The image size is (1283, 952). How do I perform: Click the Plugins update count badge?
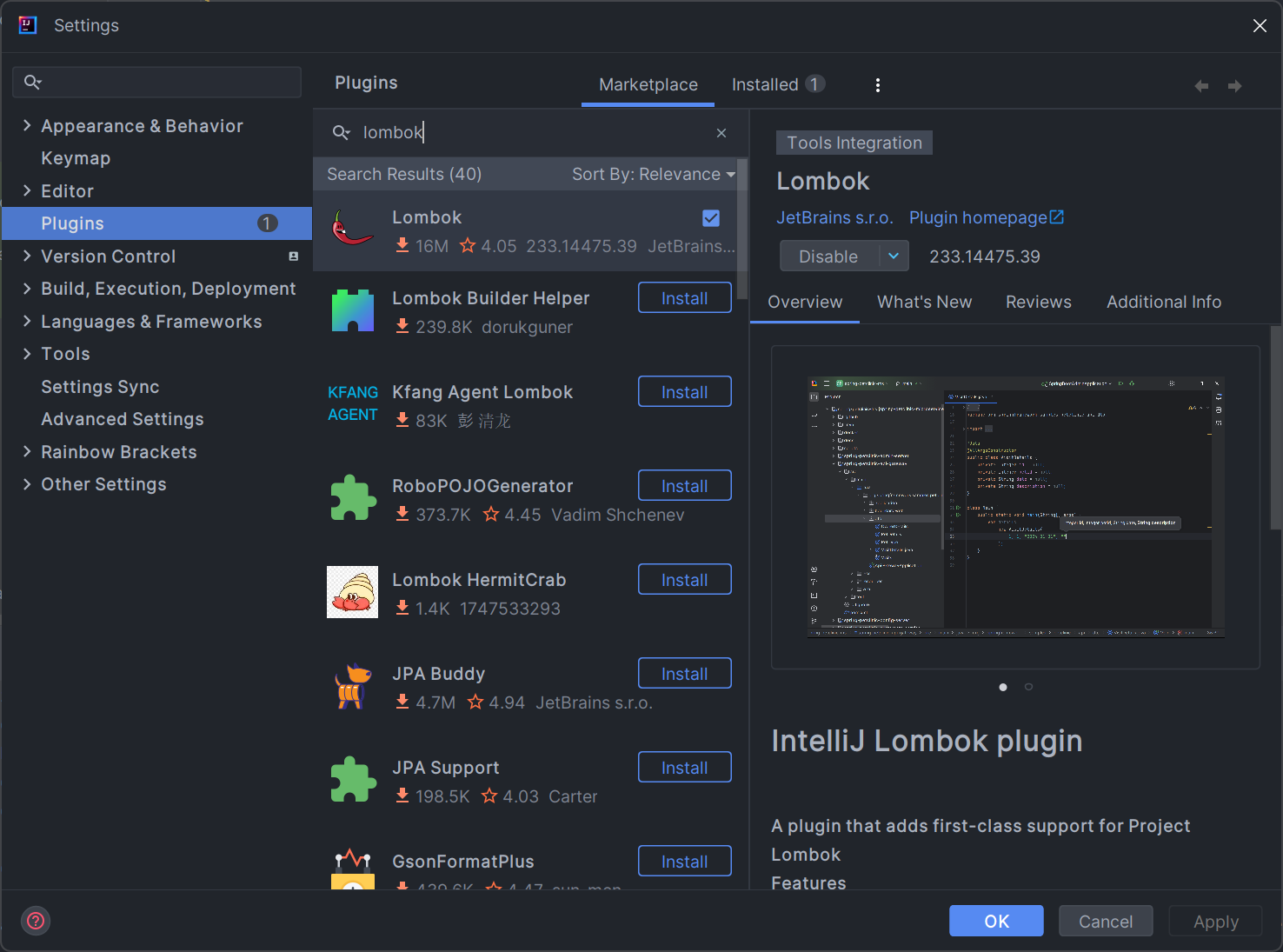tap(267, 223)
